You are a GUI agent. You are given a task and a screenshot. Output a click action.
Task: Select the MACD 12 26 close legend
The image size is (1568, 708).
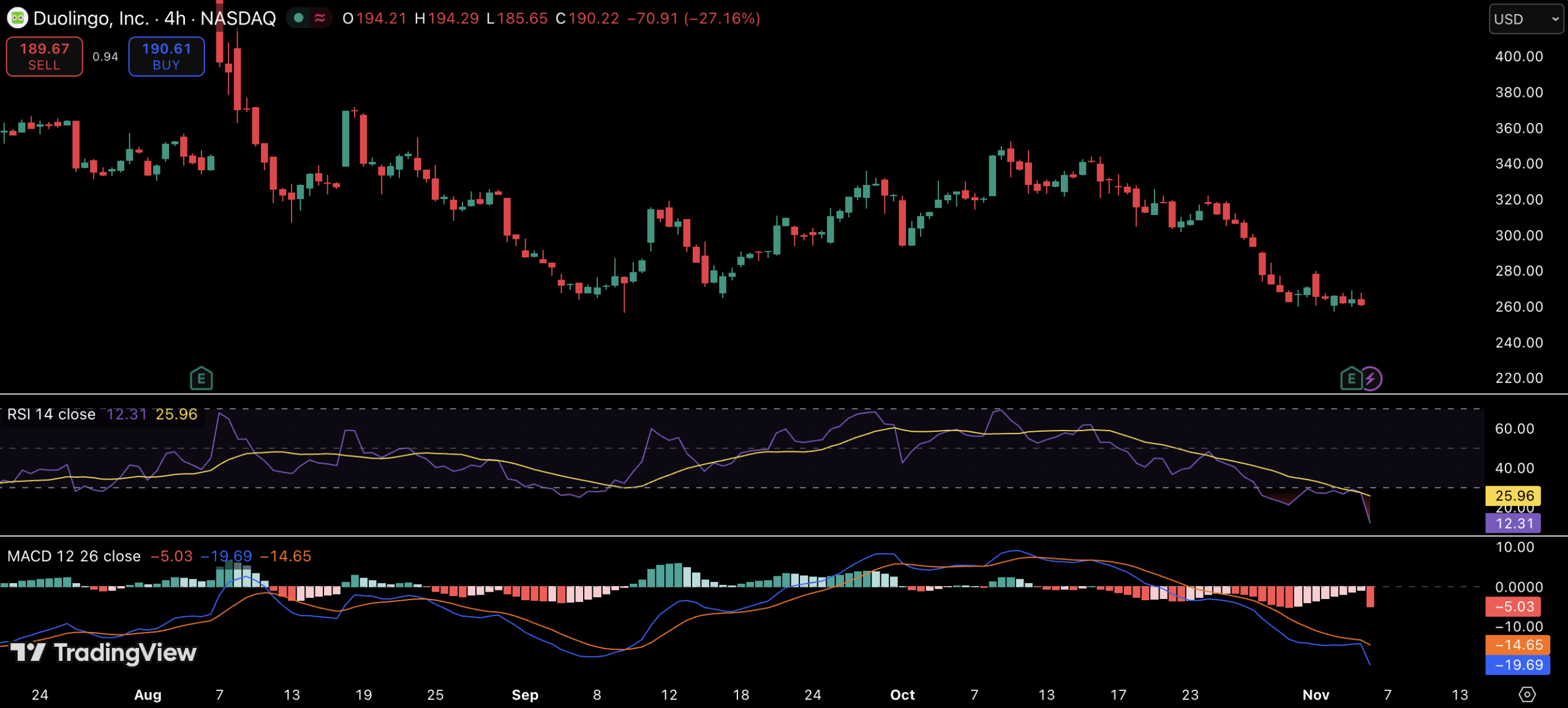tap(74, 556)
